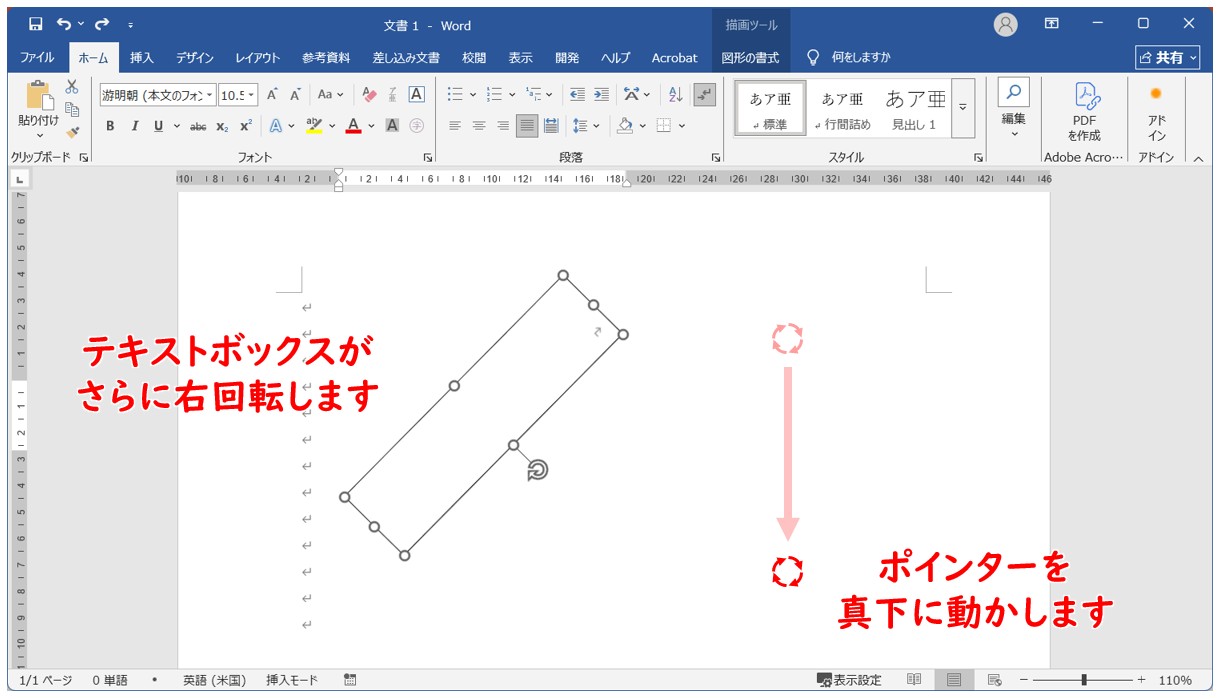
Task: Select the Format Painter brush
Action: [x=72, y=131]
